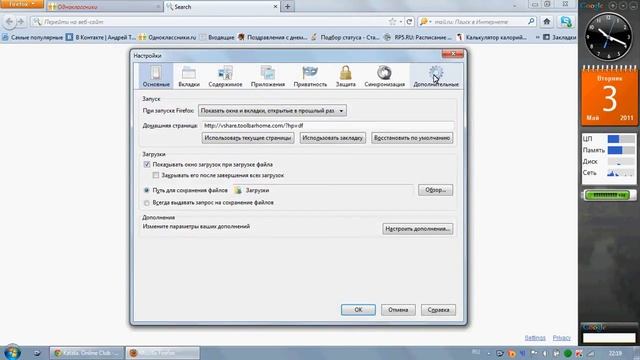Switch to the Chrome taskbar window
The image size is (640, 360).
coord(87,353)
